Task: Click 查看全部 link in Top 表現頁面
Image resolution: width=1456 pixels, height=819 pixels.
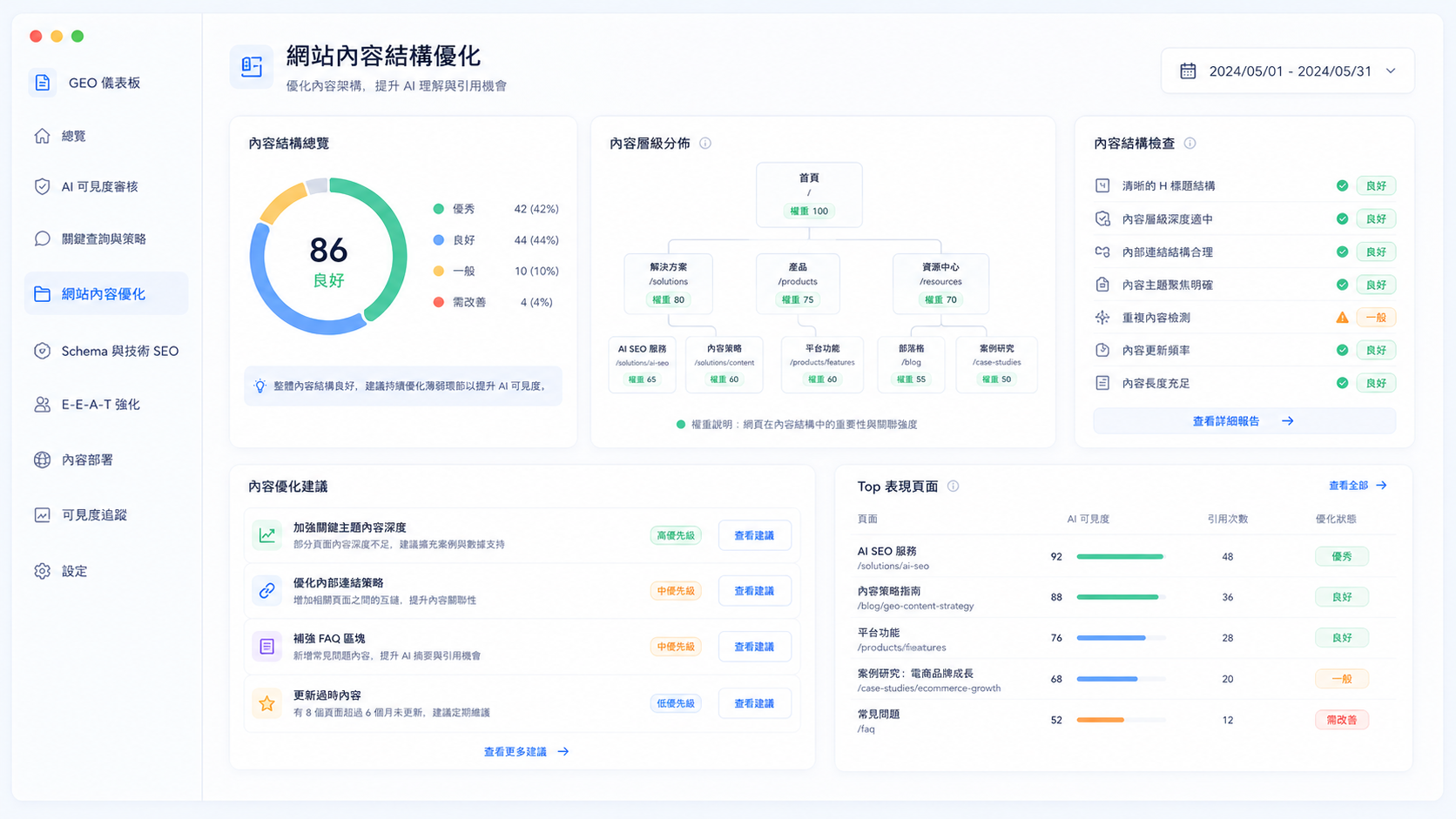Action: 1358,486
